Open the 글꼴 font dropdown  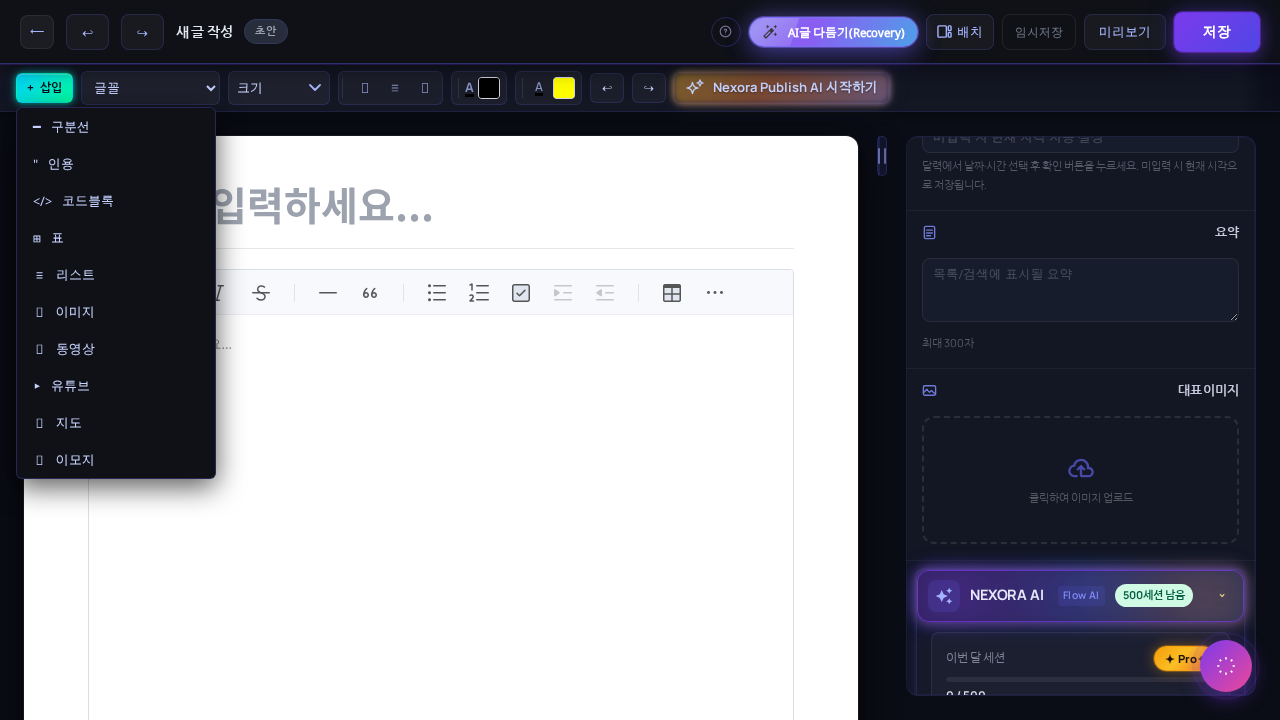150,88
